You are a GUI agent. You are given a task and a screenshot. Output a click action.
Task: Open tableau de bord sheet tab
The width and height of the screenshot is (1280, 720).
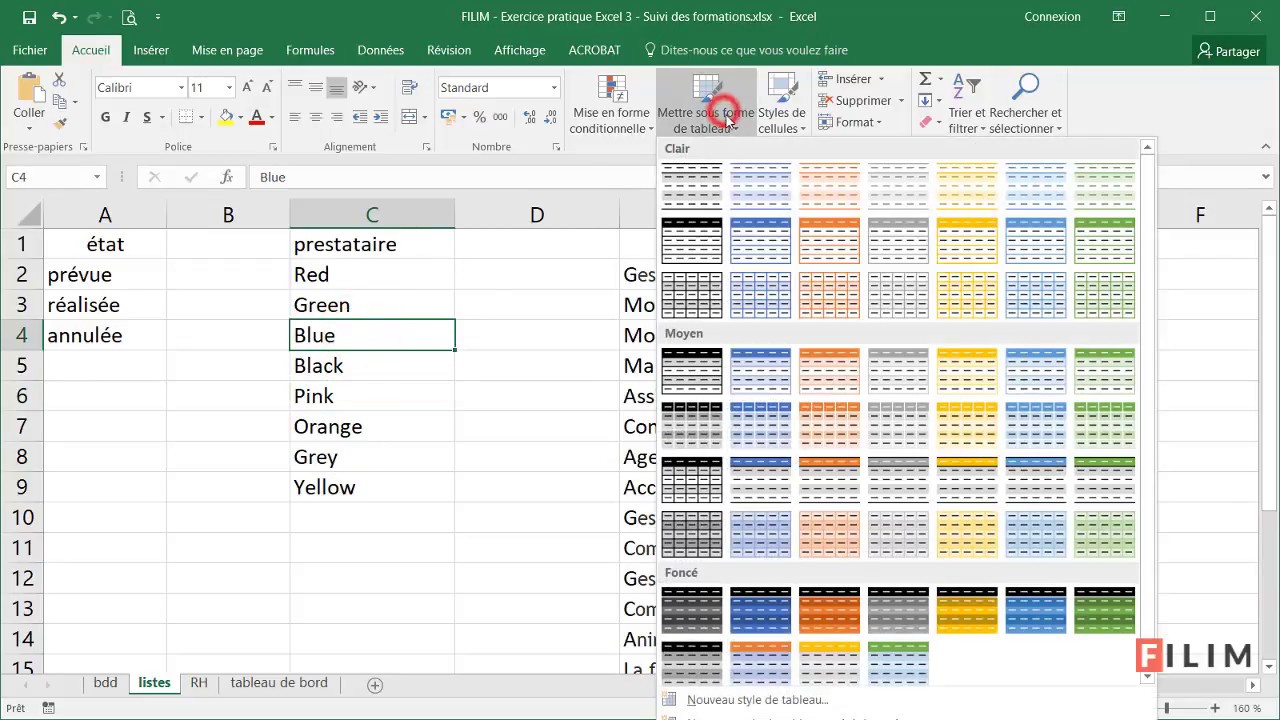tap(279, 683)
